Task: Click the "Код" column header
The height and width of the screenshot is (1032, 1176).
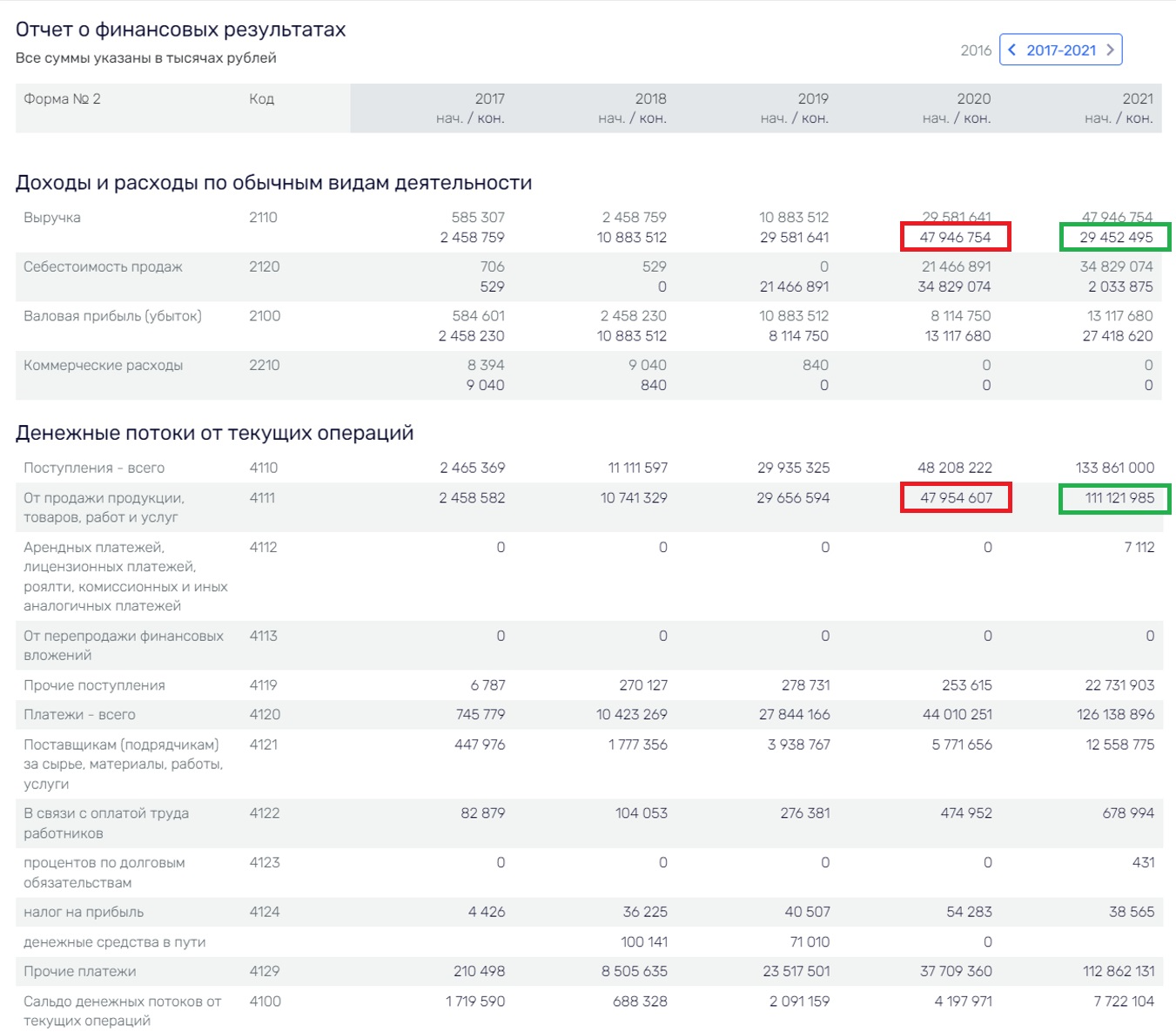Action: (x=261, y=99)
